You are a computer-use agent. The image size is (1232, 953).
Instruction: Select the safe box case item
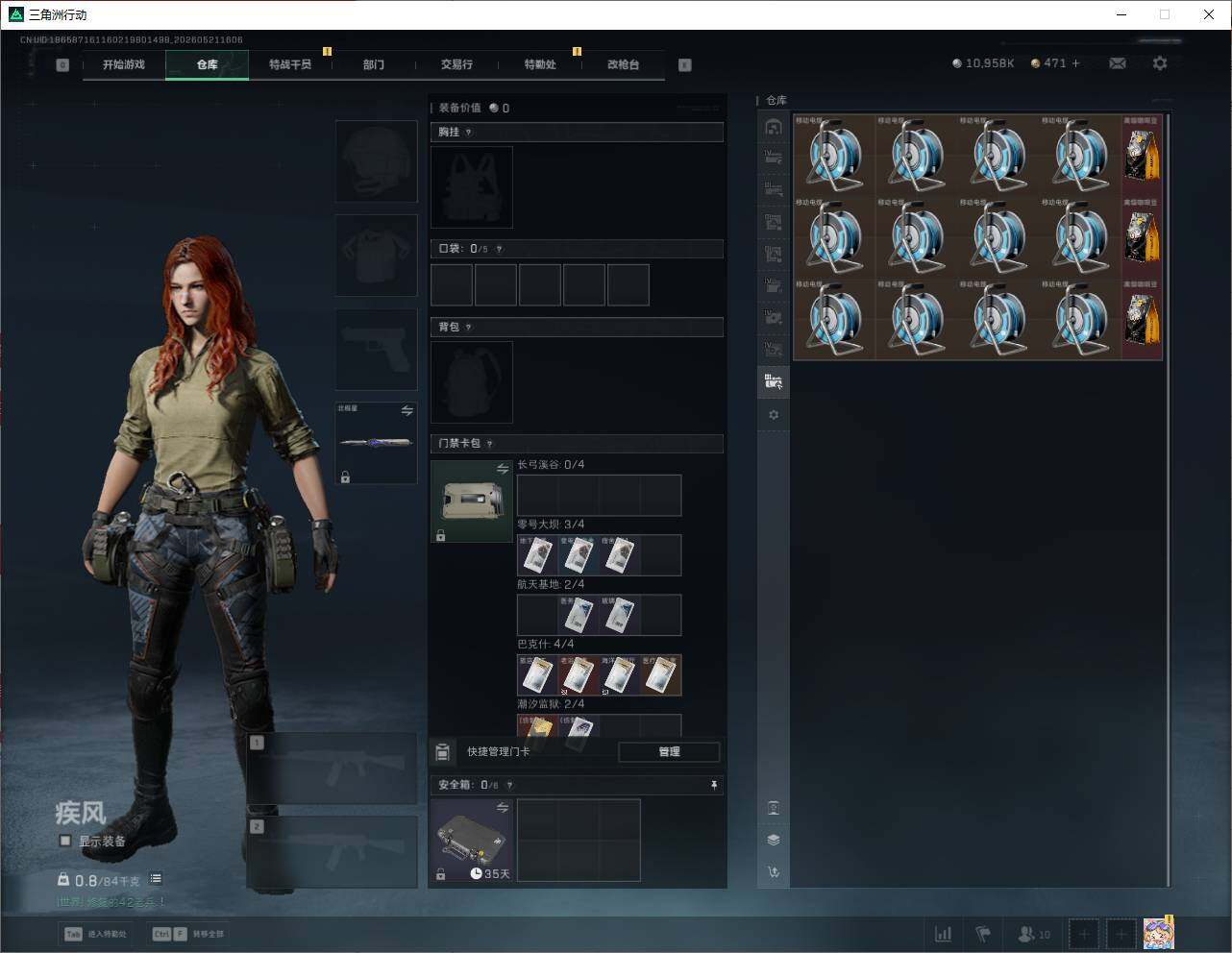[472, 841]
